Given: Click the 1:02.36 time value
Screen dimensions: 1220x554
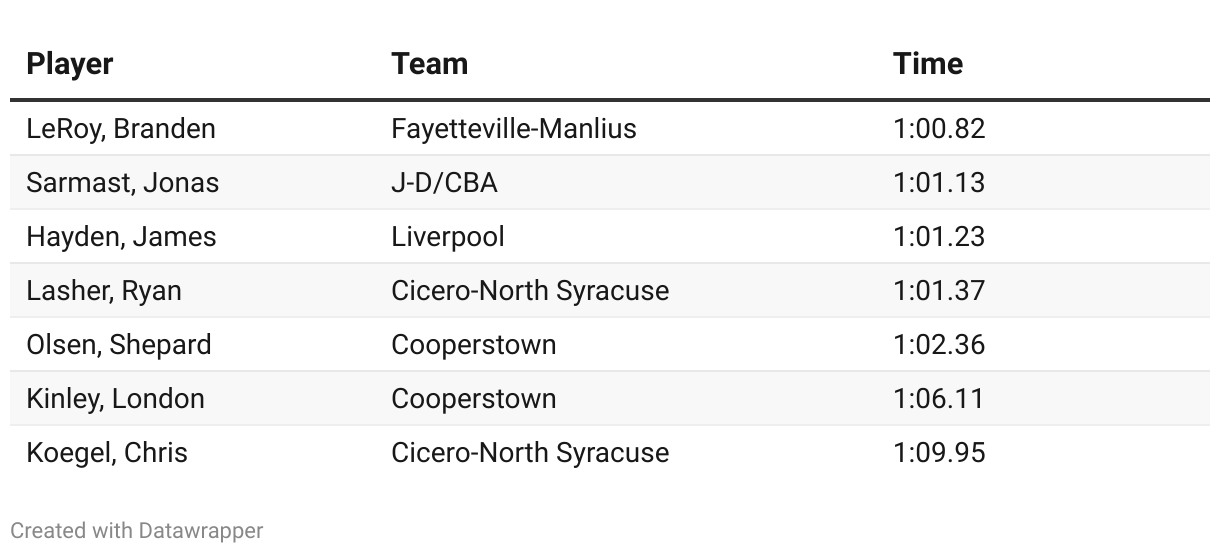Looking at the screenshot, I should pyautogui.click(x=938, y=345).
